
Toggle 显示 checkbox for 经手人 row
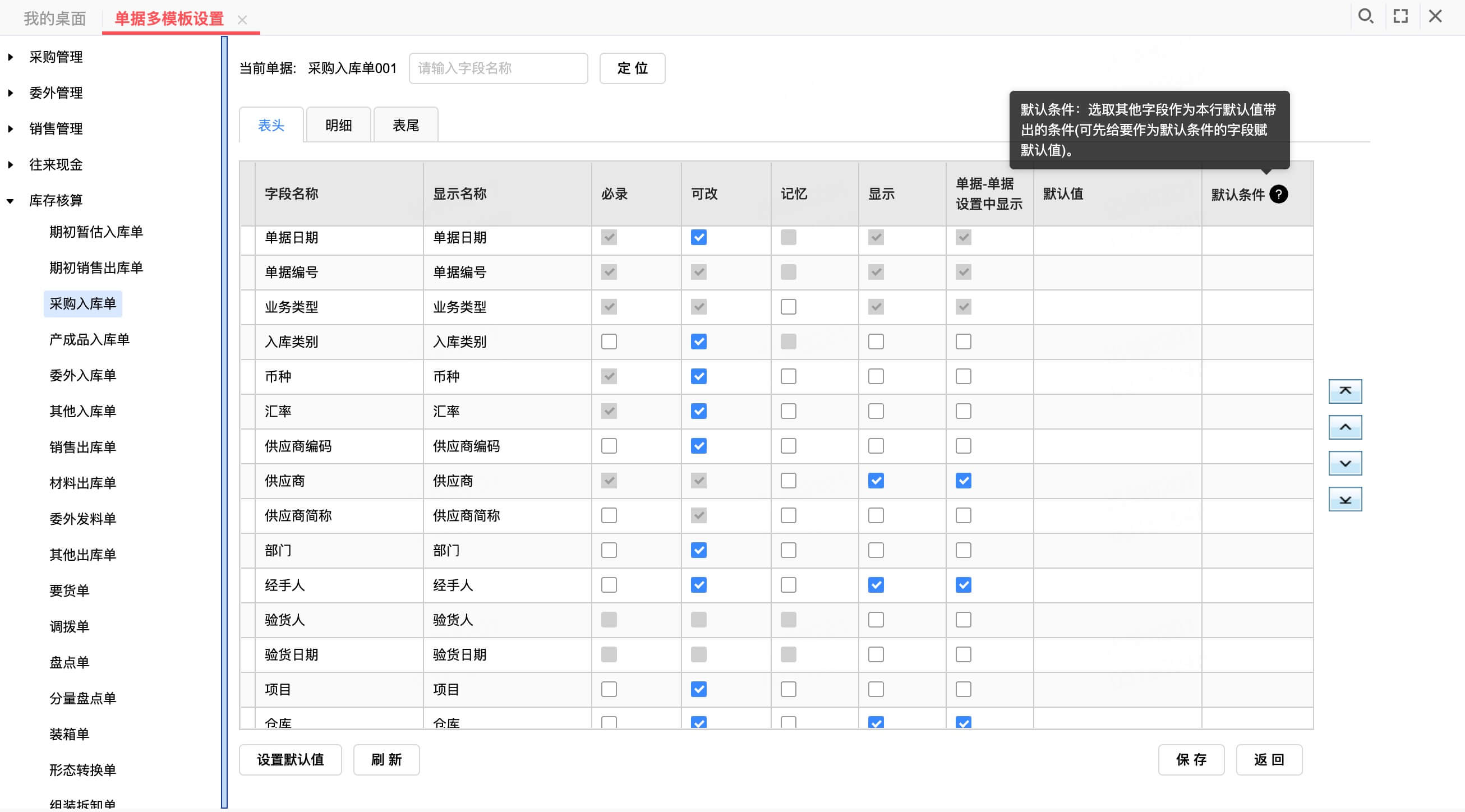point(876,584)
